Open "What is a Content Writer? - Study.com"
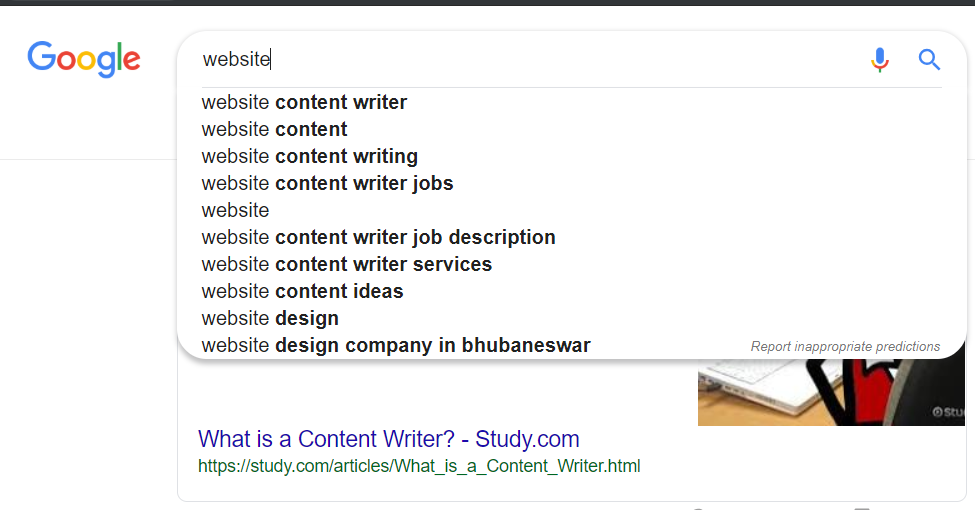975x510 pixels. pos(388,439)
